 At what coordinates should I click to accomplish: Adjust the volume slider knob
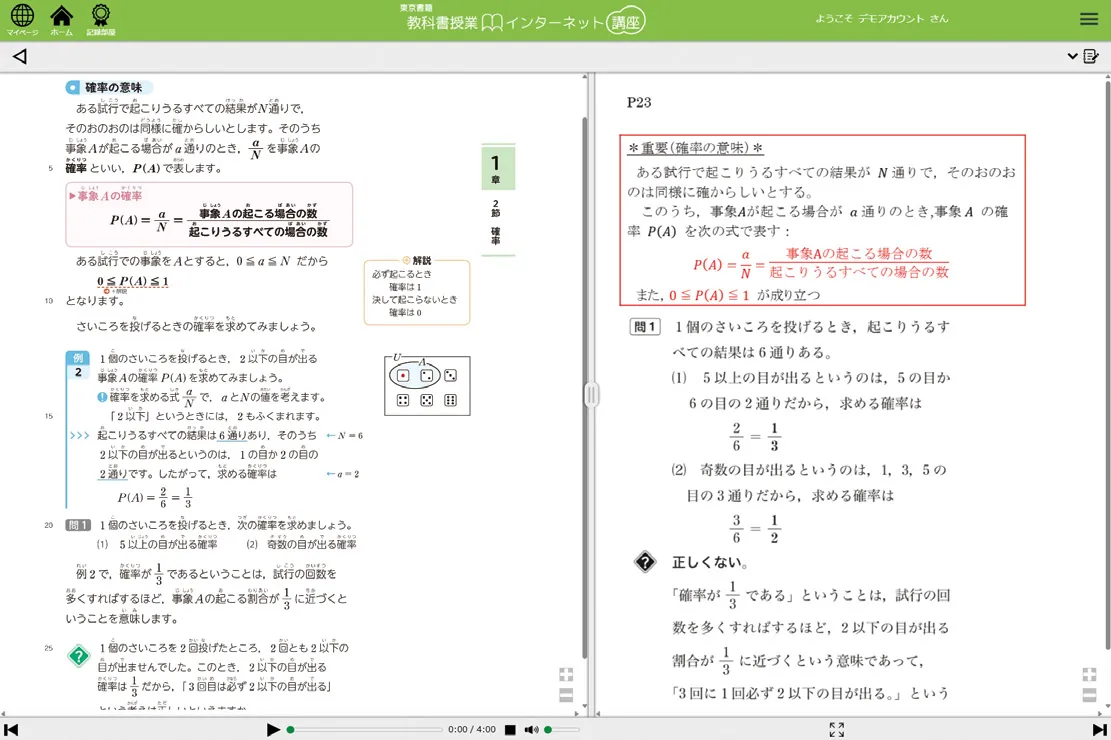[548, 729]
